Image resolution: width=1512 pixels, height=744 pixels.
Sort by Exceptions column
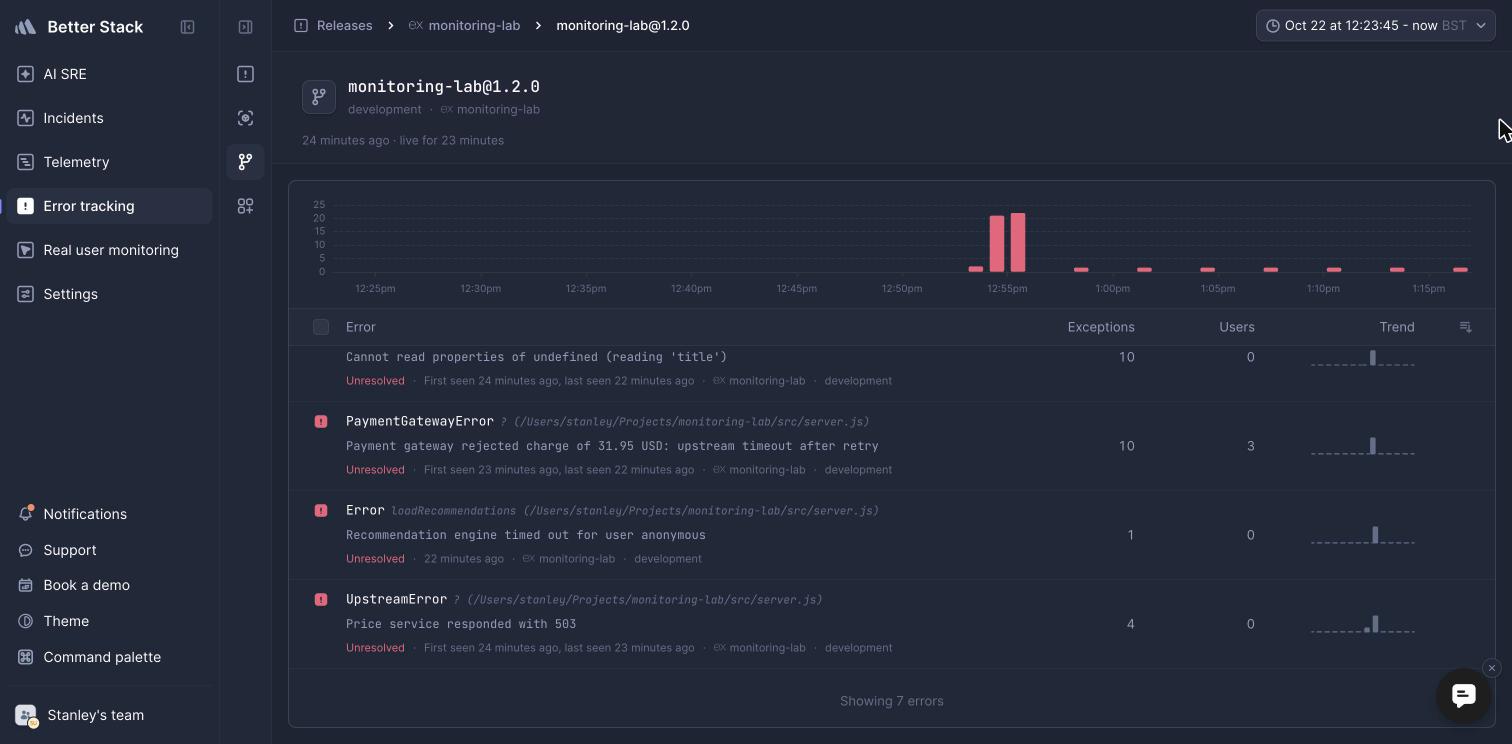click(1101, 327)
